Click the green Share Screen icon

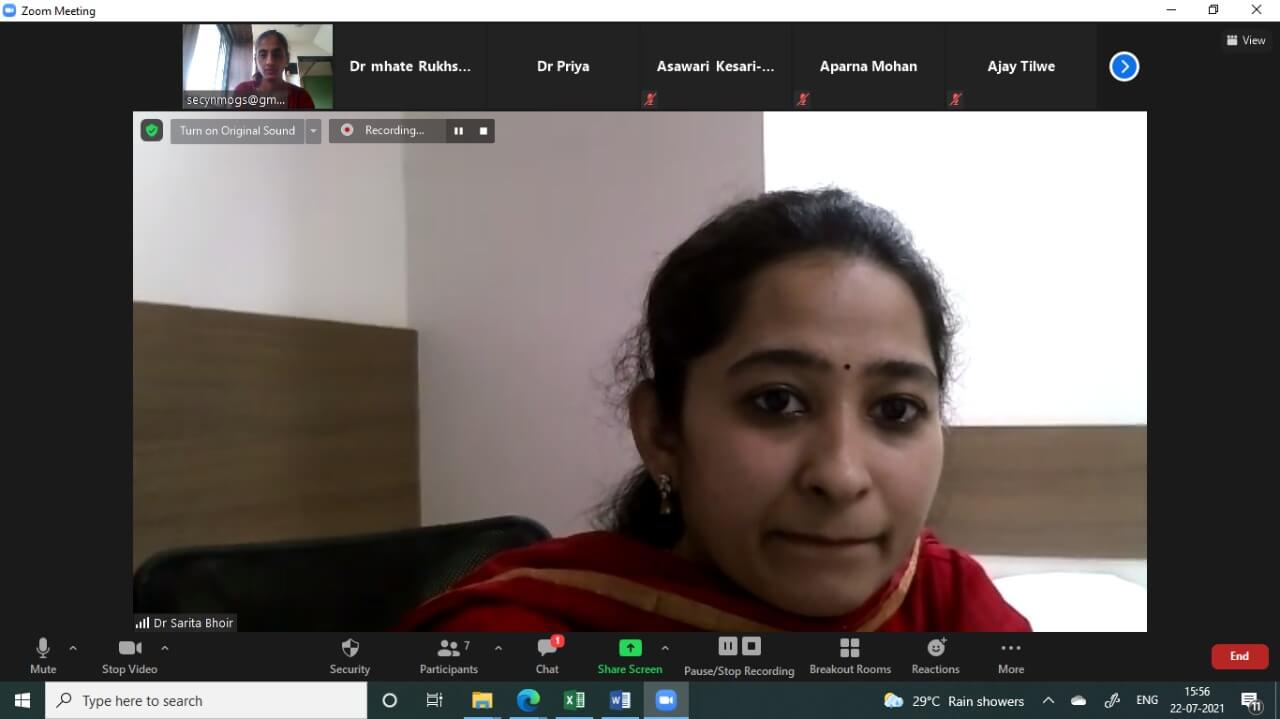click(630, 648)
